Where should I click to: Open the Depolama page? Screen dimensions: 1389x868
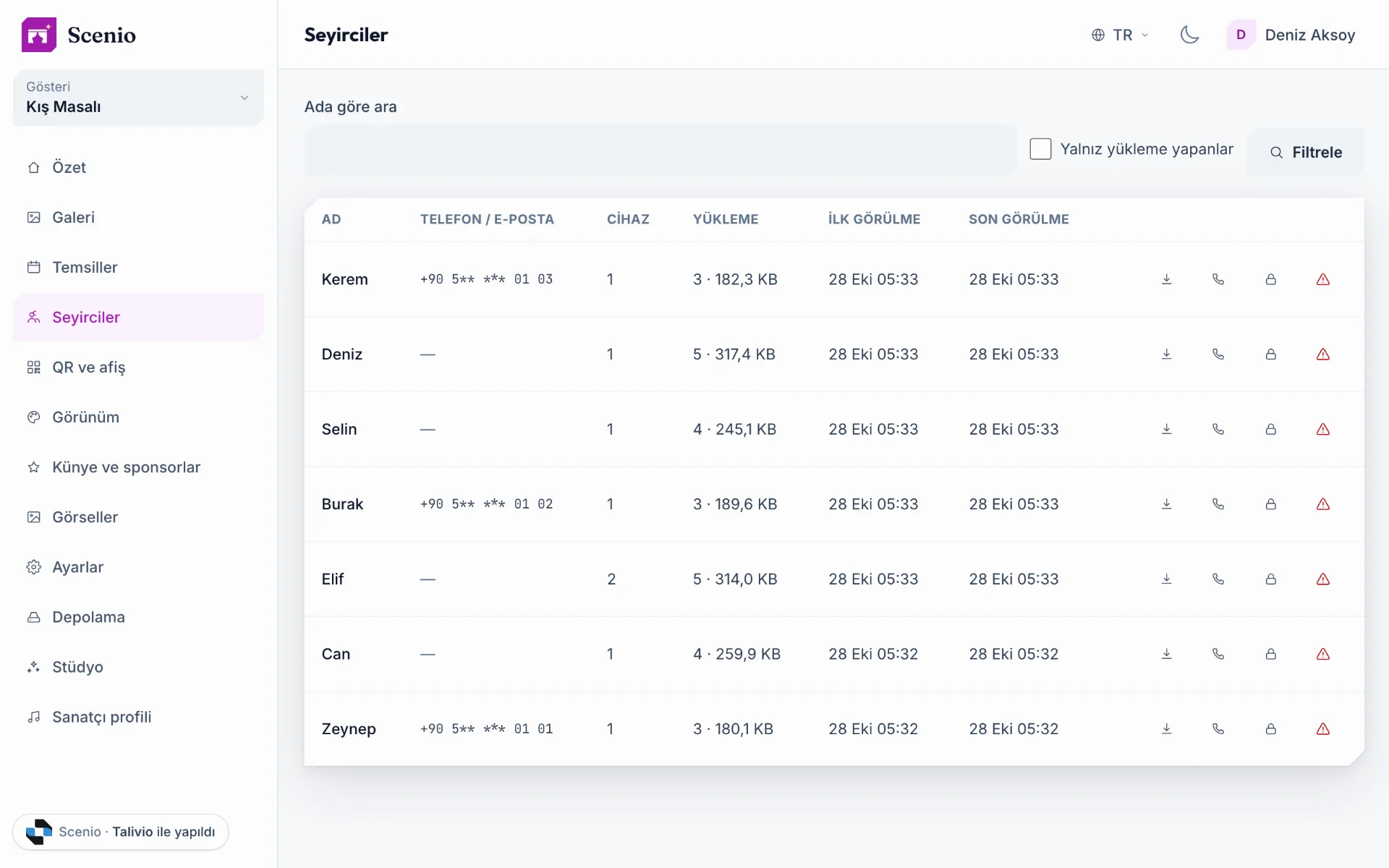point(138,616)
